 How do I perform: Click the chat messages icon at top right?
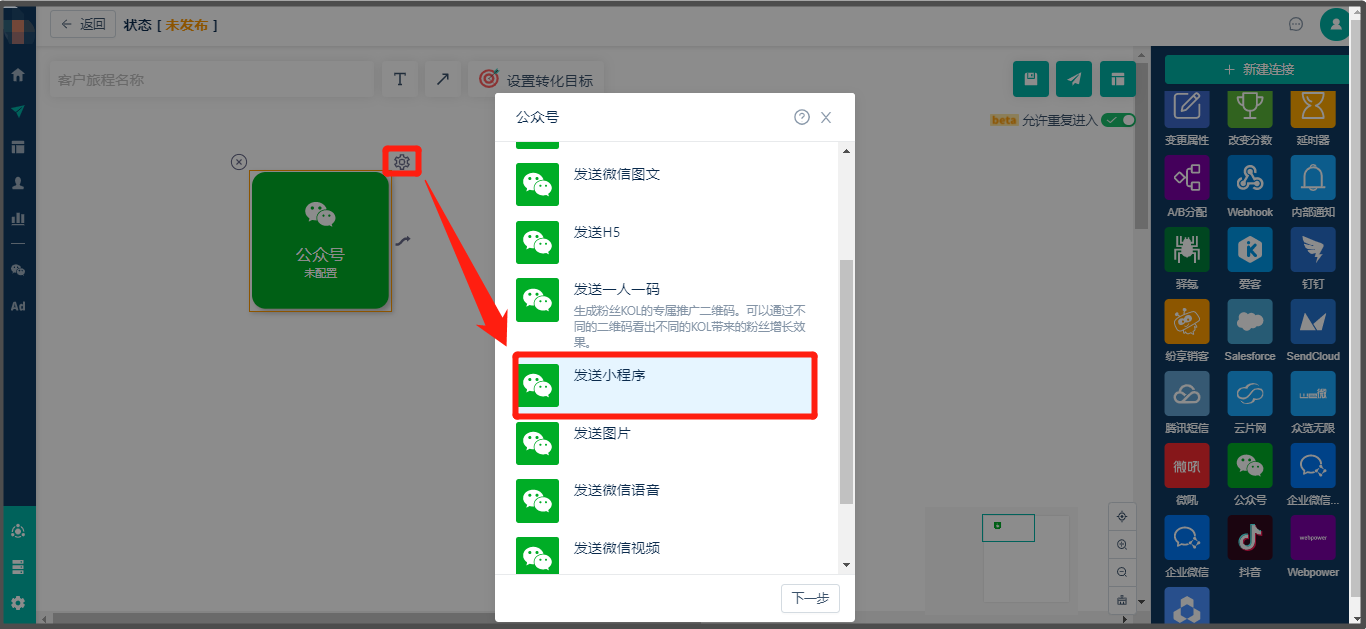point(1296,24)
